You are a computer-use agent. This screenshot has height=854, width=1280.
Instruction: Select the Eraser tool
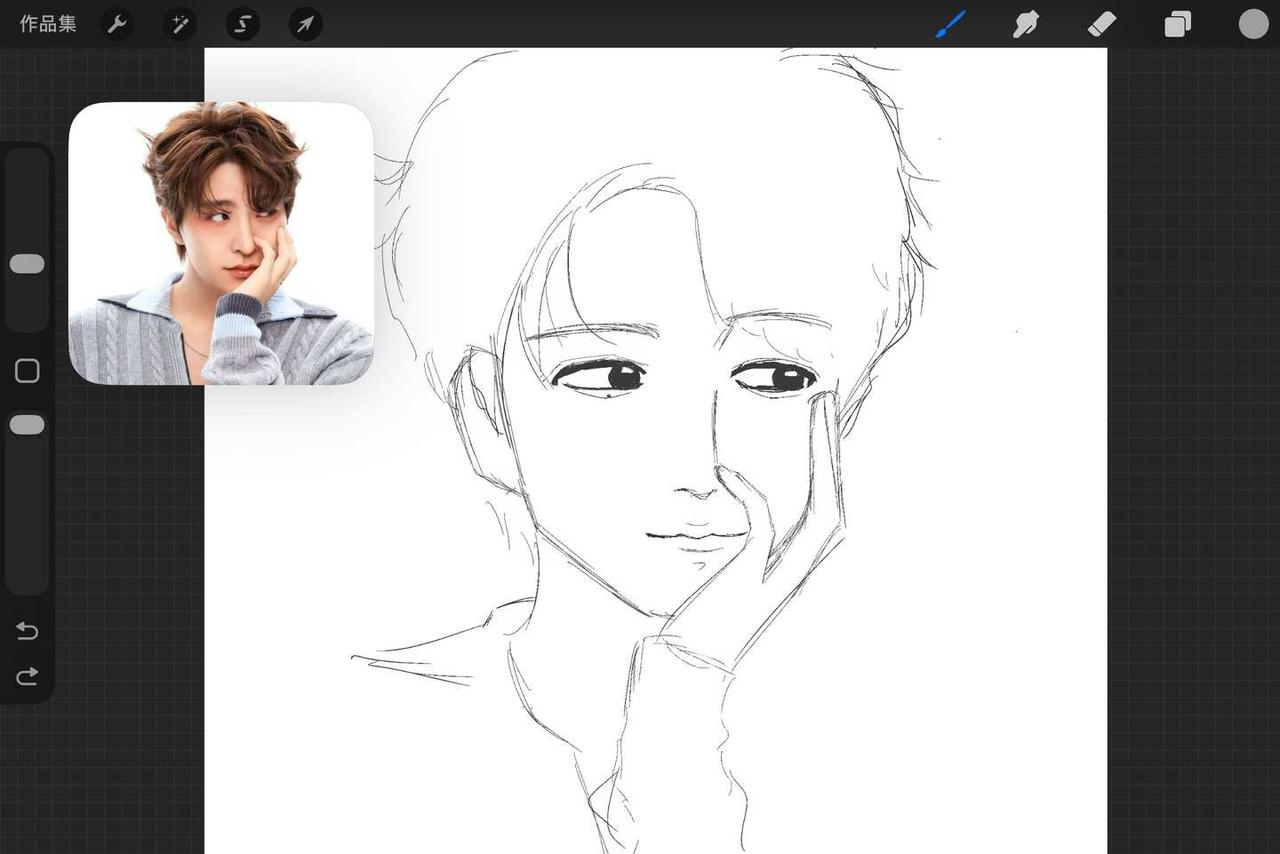point(1101,24)
